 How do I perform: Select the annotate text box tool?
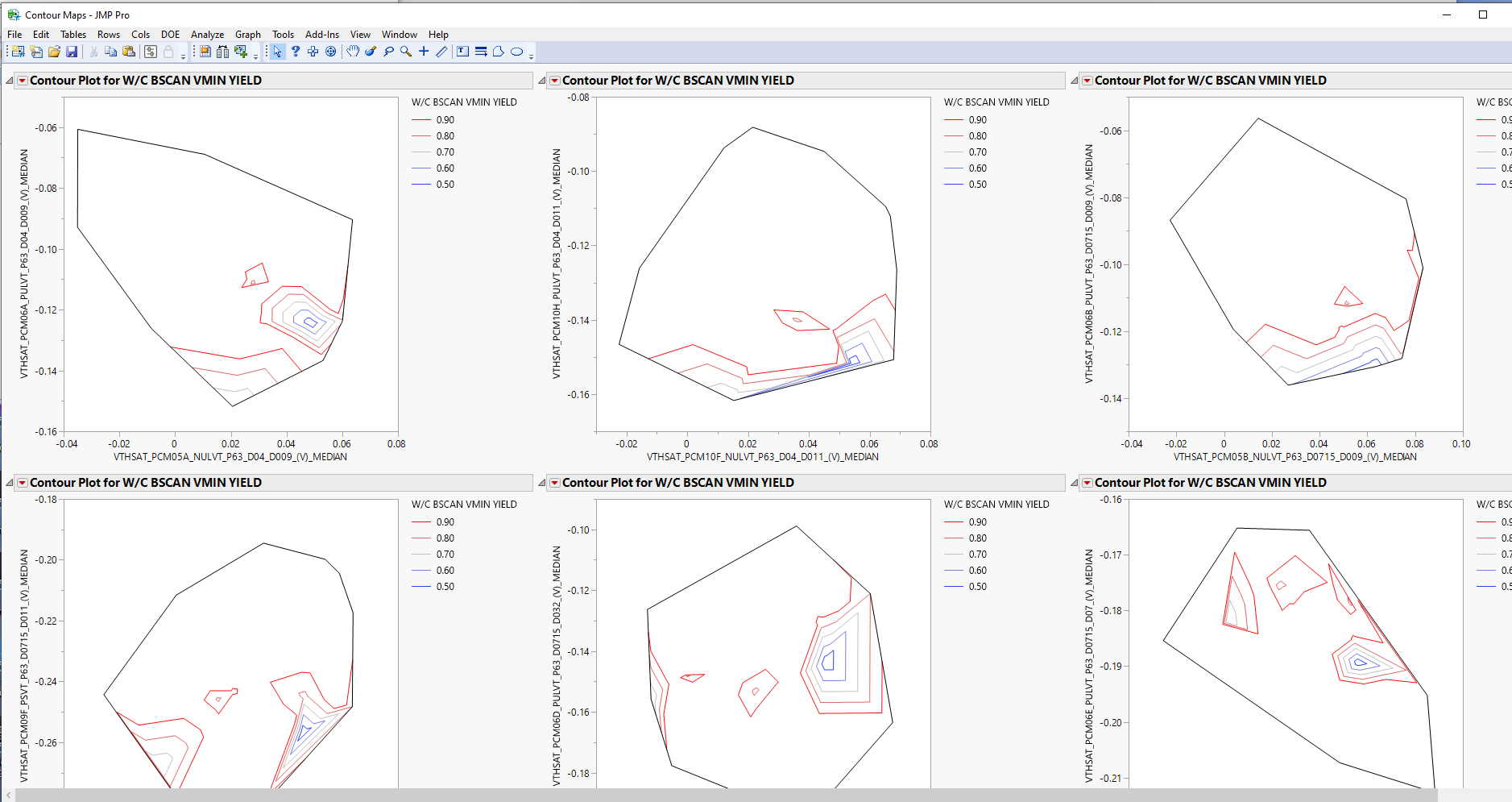[462, 52]
